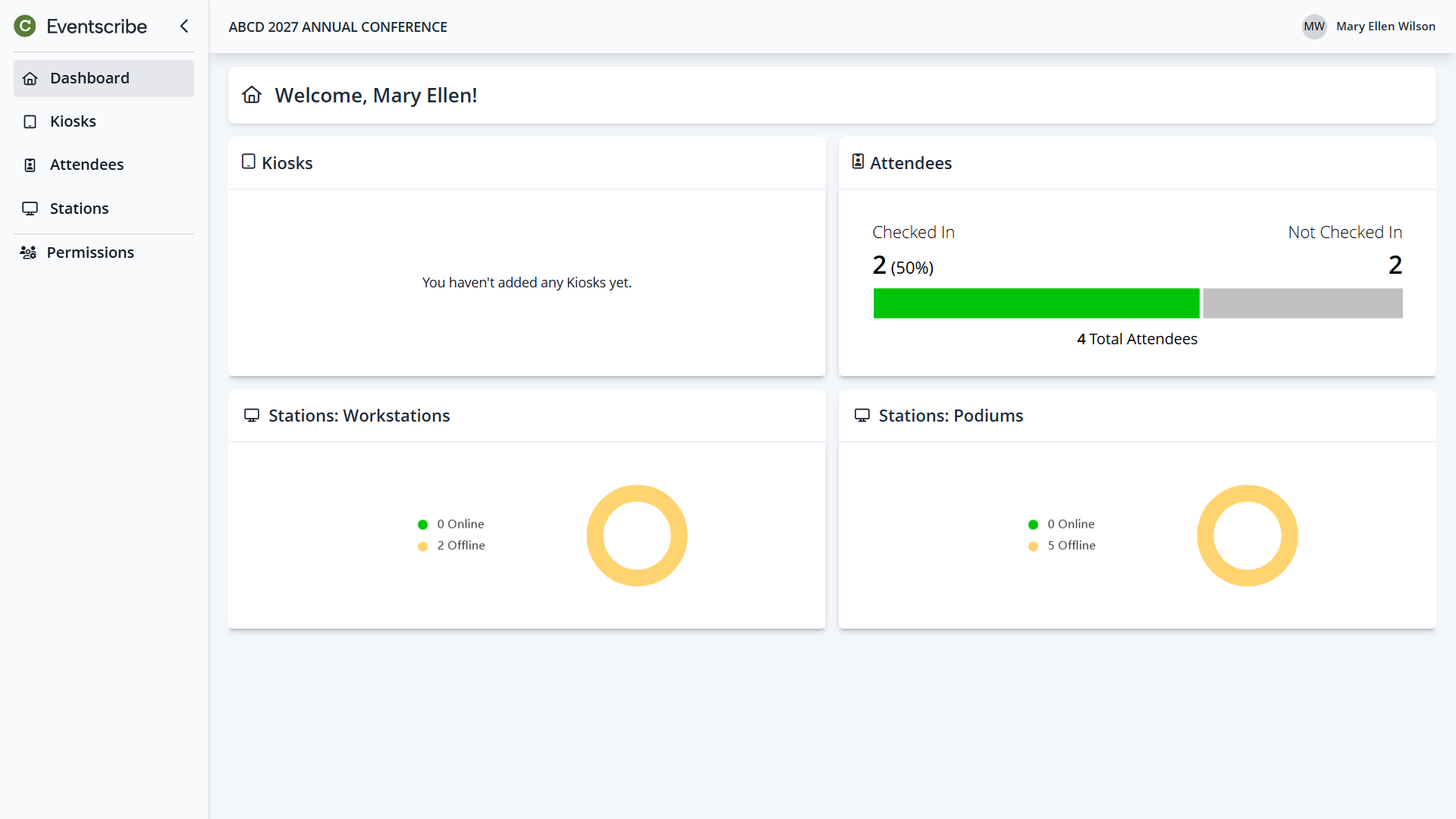
Task: Click the Permissions people icon
Action: coord(28,253)
